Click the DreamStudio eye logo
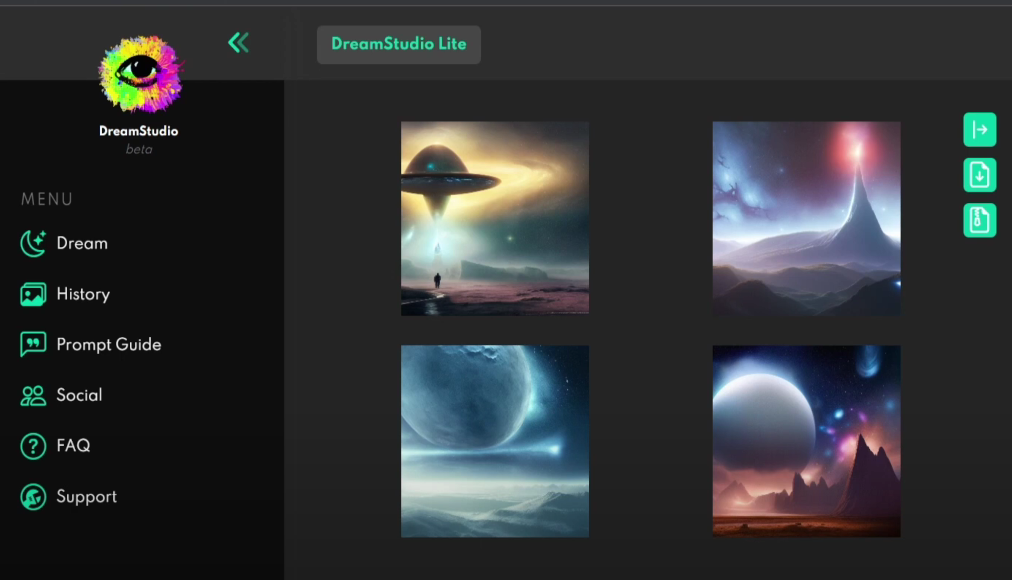This screenshot has width=1012, height=580. [140, 74]
